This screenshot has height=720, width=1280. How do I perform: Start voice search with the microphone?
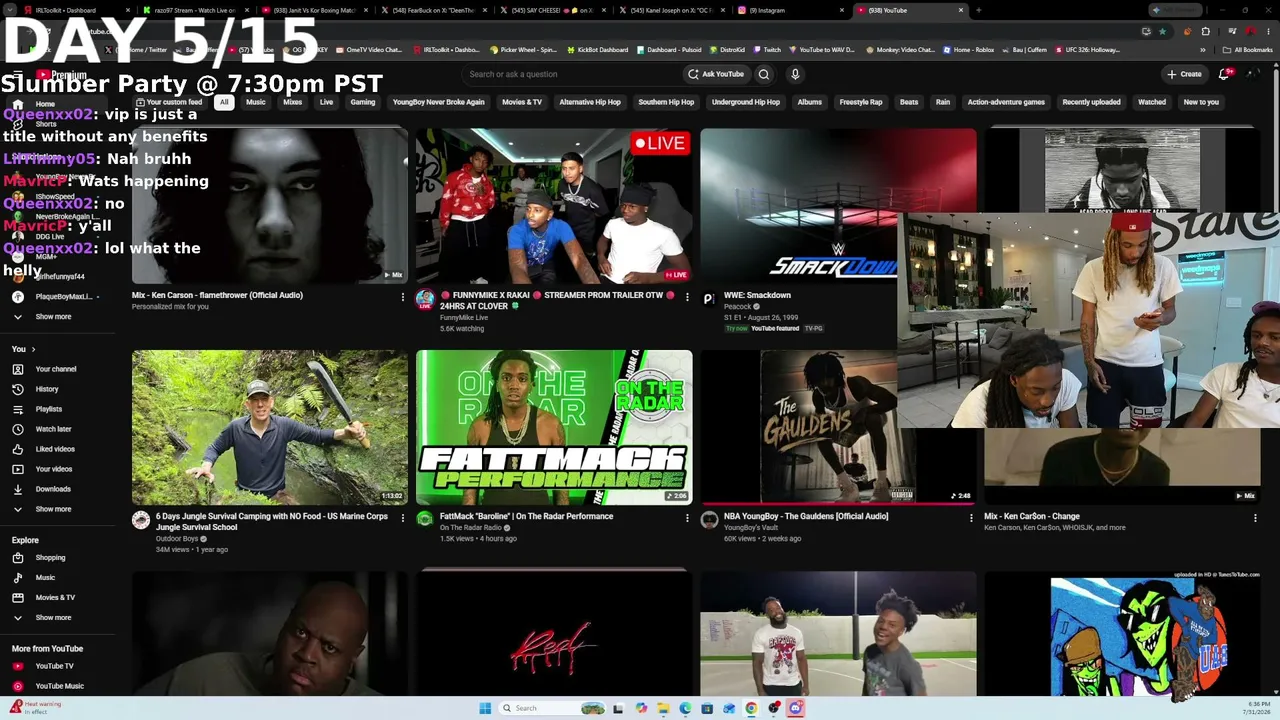(x=795, y=74)
